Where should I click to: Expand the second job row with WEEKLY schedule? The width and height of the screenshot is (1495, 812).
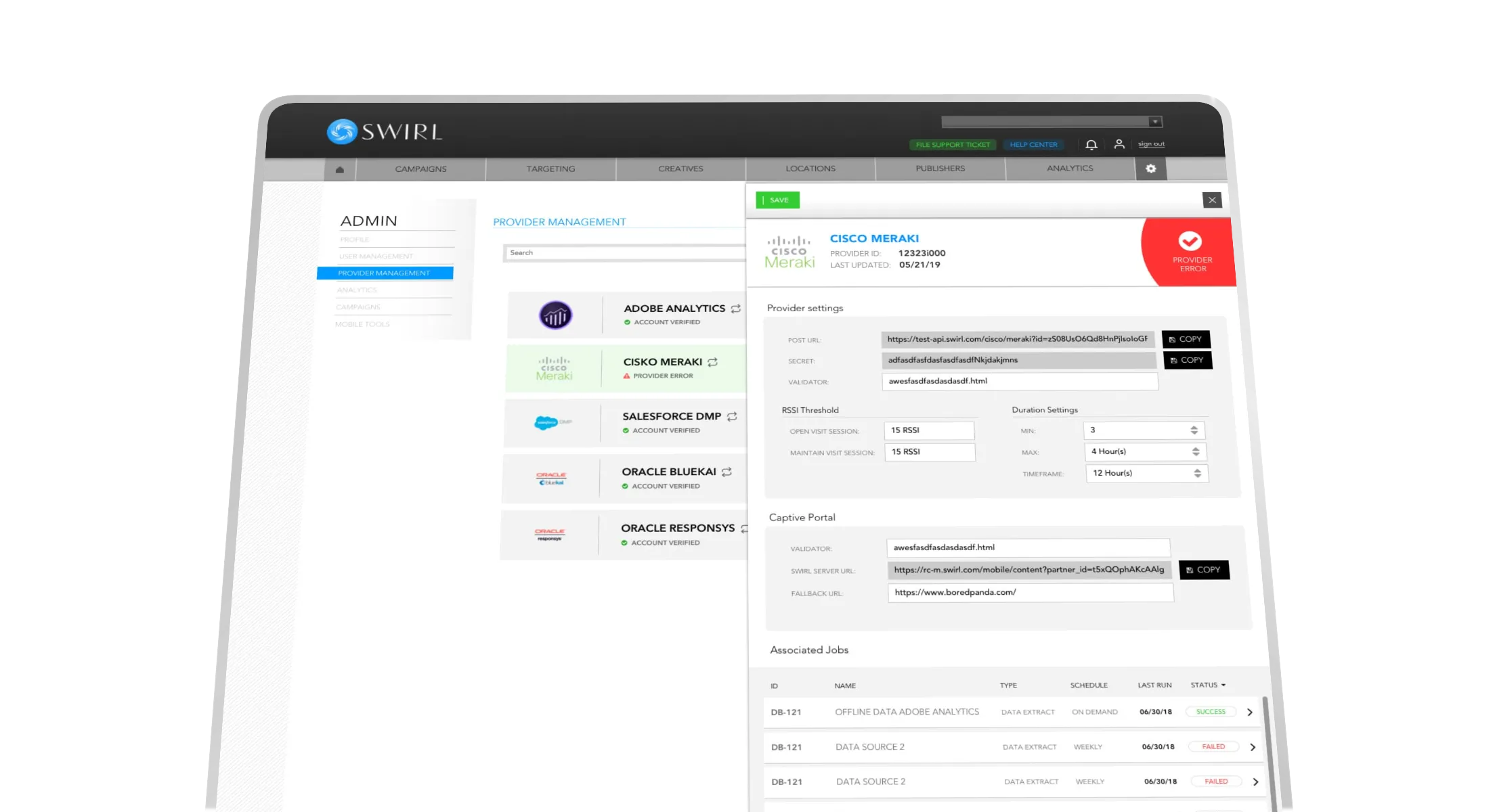(1253, 748)
